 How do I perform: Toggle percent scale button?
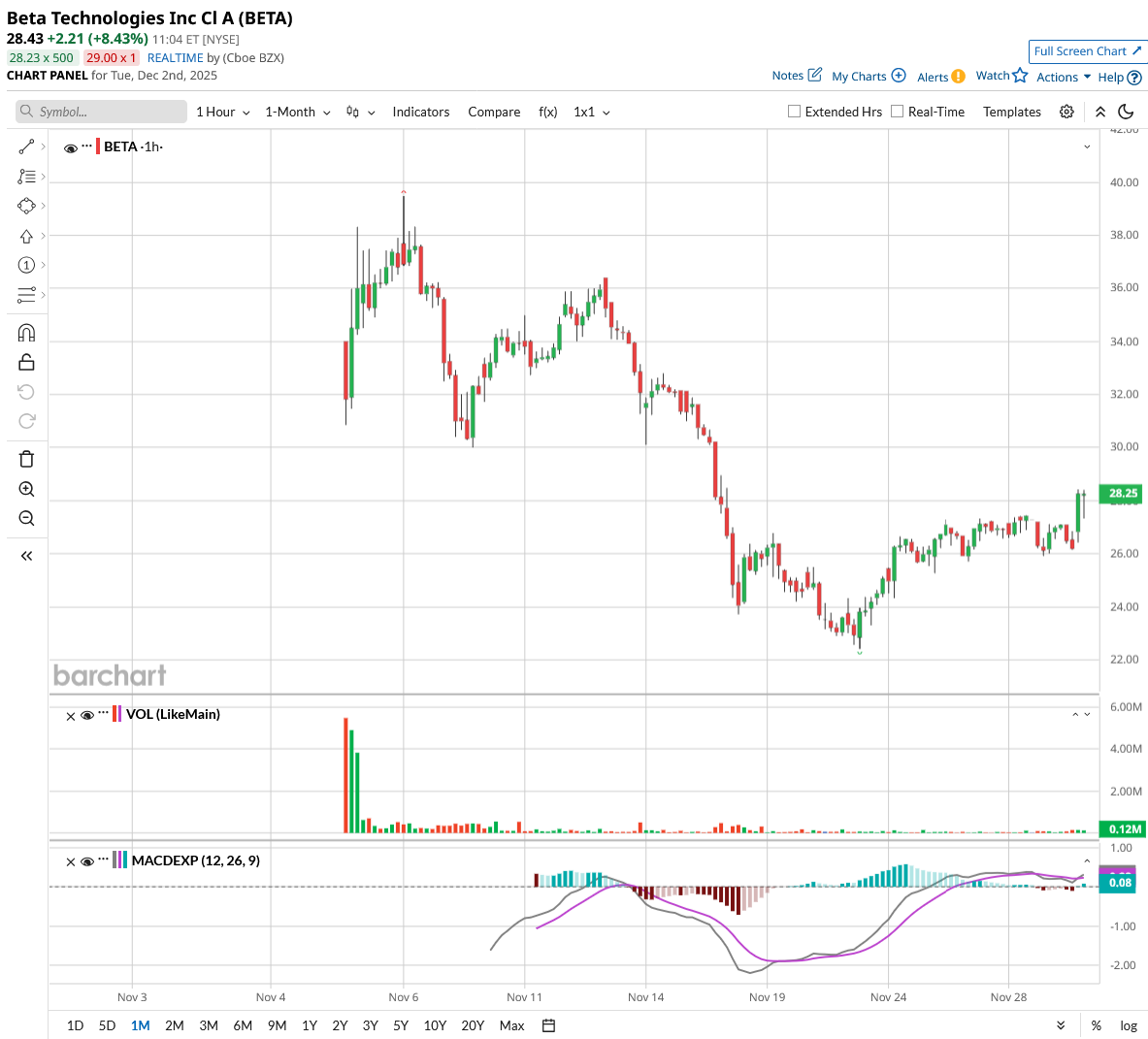point(1096,1025)
